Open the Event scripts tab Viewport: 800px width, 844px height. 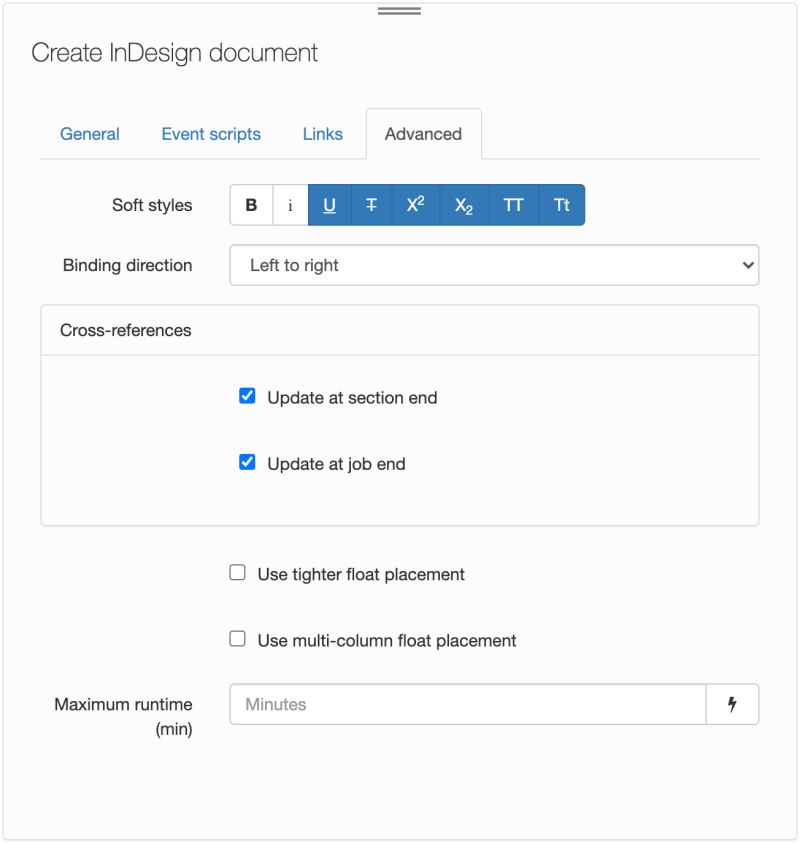point(211,134)
